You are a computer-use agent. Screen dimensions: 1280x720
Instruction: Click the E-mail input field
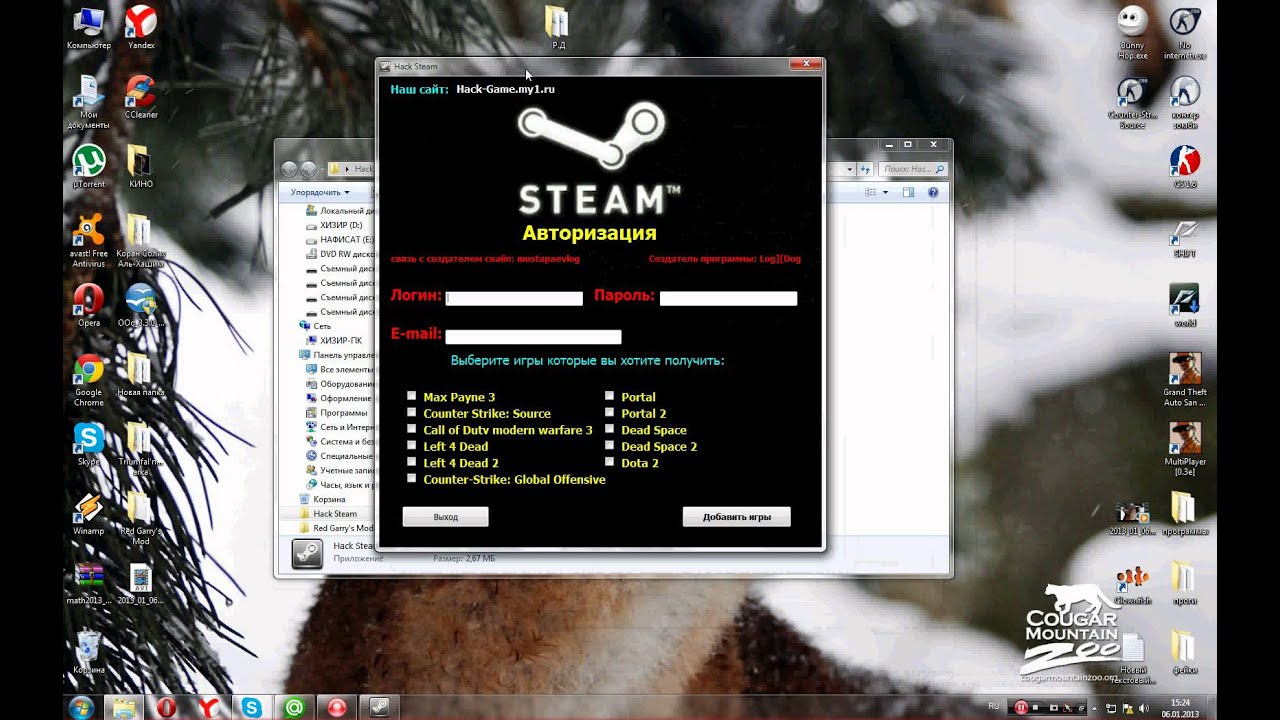coord(533,337)
